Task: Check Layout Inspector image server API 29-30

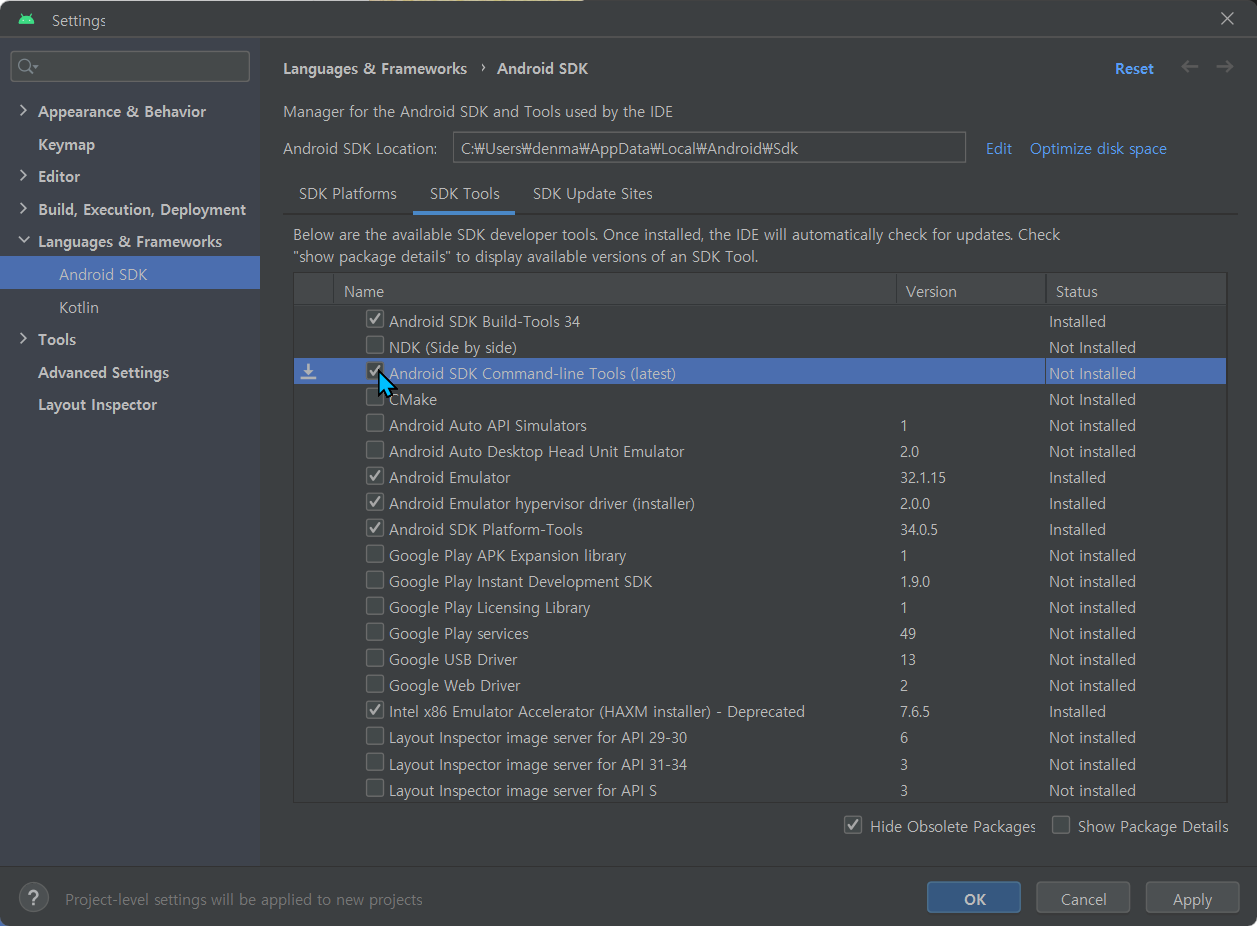Action: [375, 736]
